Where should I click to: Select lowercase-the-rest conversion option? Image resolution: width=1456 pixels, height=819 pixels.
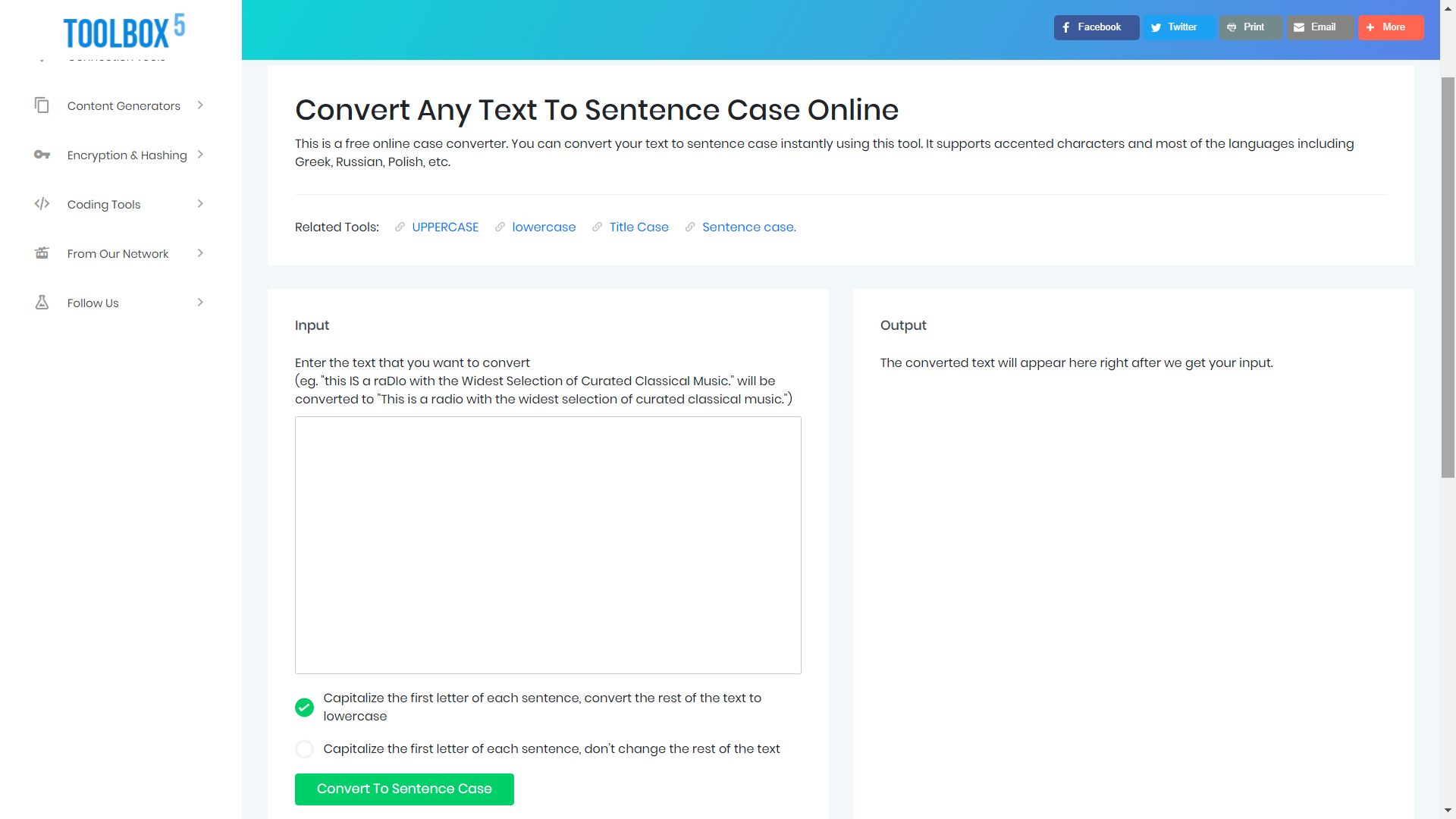pyautogui.click(x=304, y=708)
